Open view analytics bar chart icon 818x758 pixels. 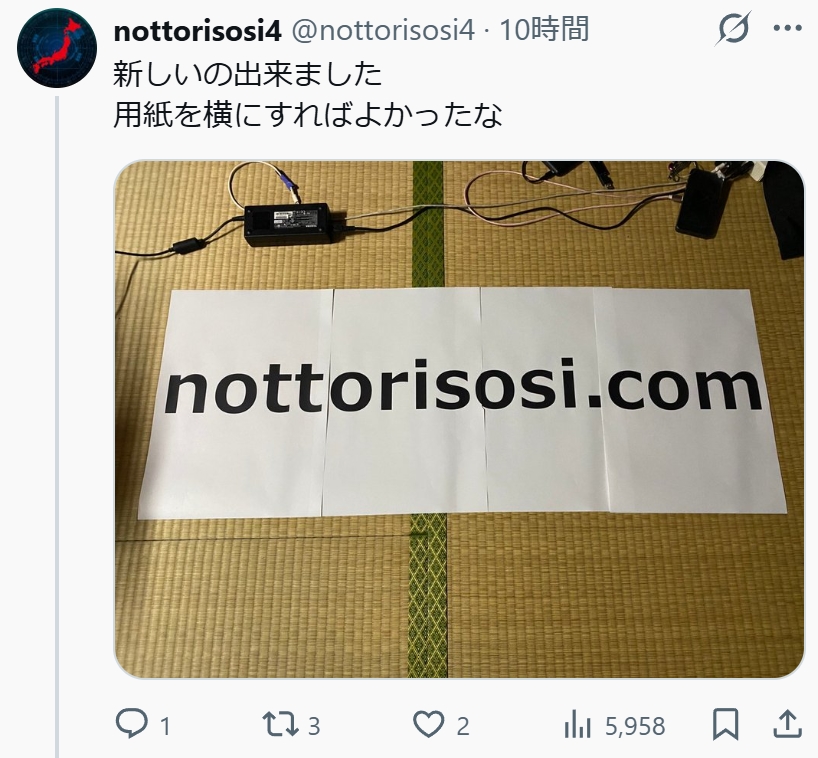click(578, 725)
